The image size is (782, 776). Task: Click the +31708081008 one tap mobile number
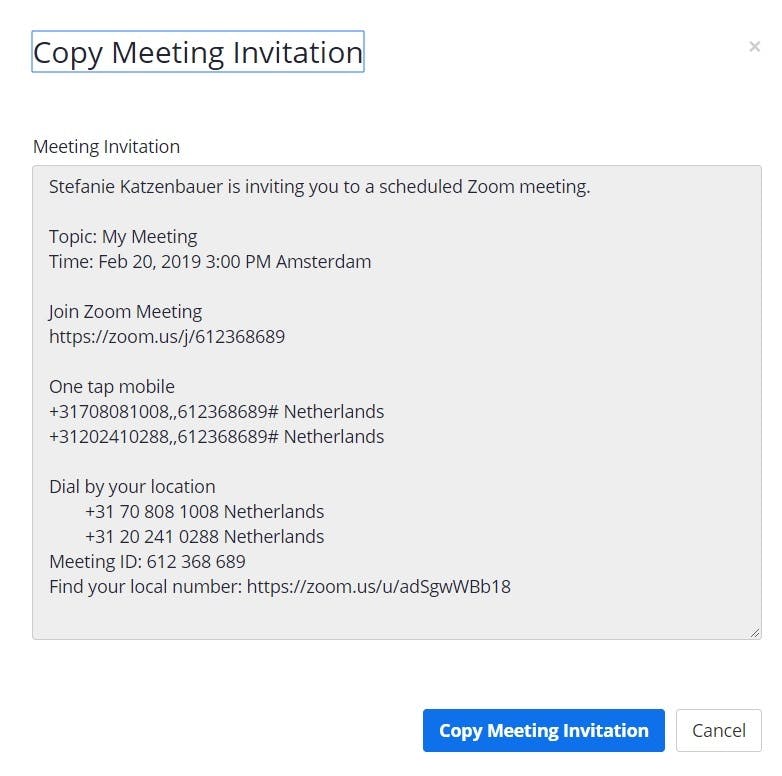click(x=216, y=411)
